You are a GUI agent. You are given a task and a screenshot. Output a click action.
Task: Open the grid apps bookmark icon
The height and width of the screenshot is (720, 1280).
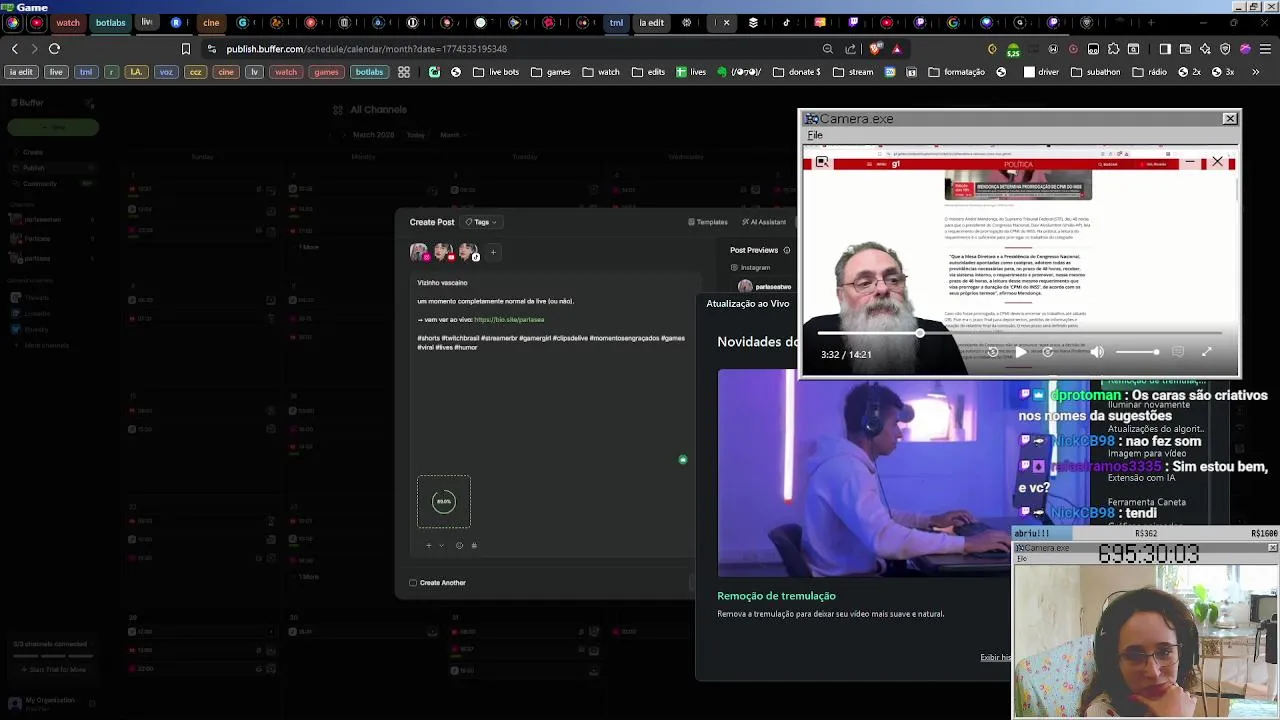pyautogui.click(x=404, y=72)
